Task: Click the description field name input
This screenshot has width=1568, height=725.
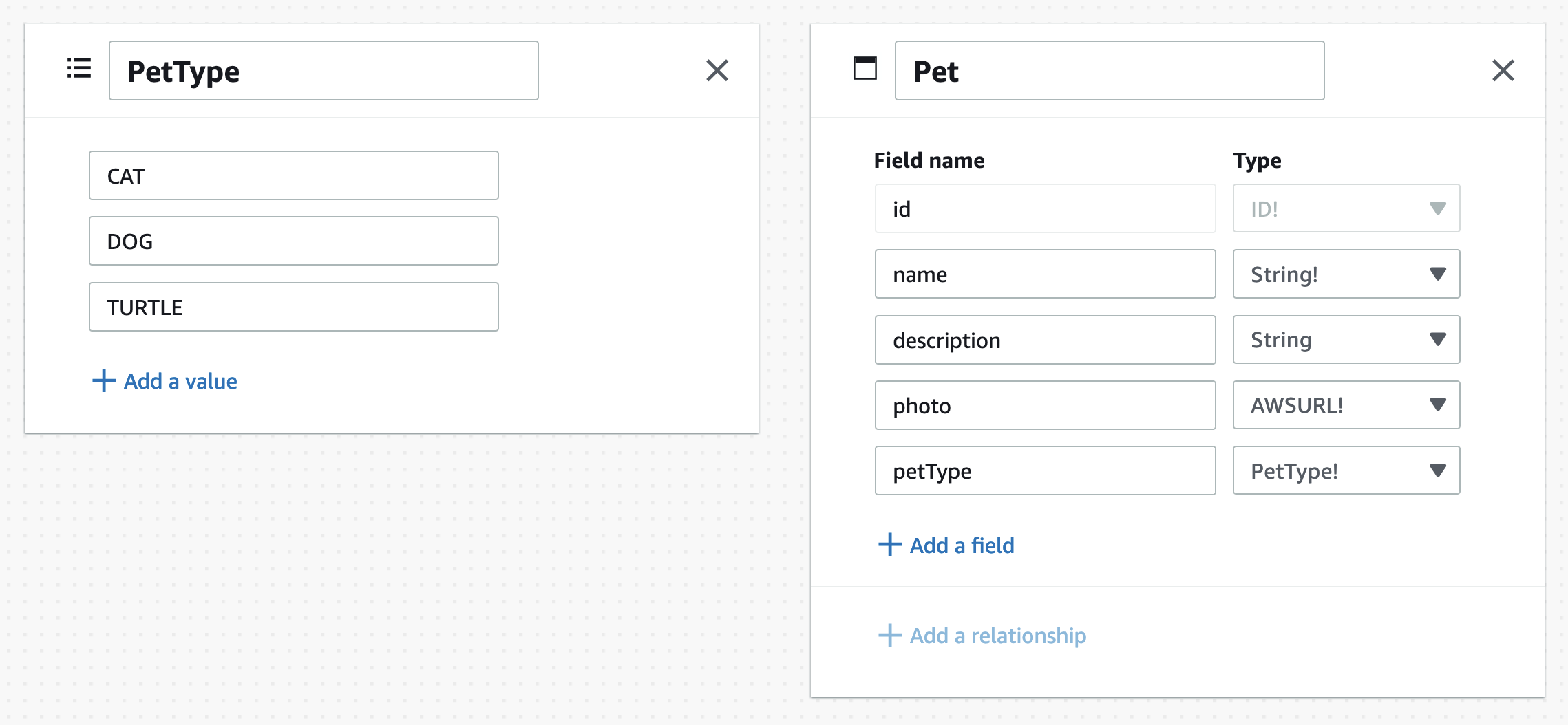Action: 1044,340
